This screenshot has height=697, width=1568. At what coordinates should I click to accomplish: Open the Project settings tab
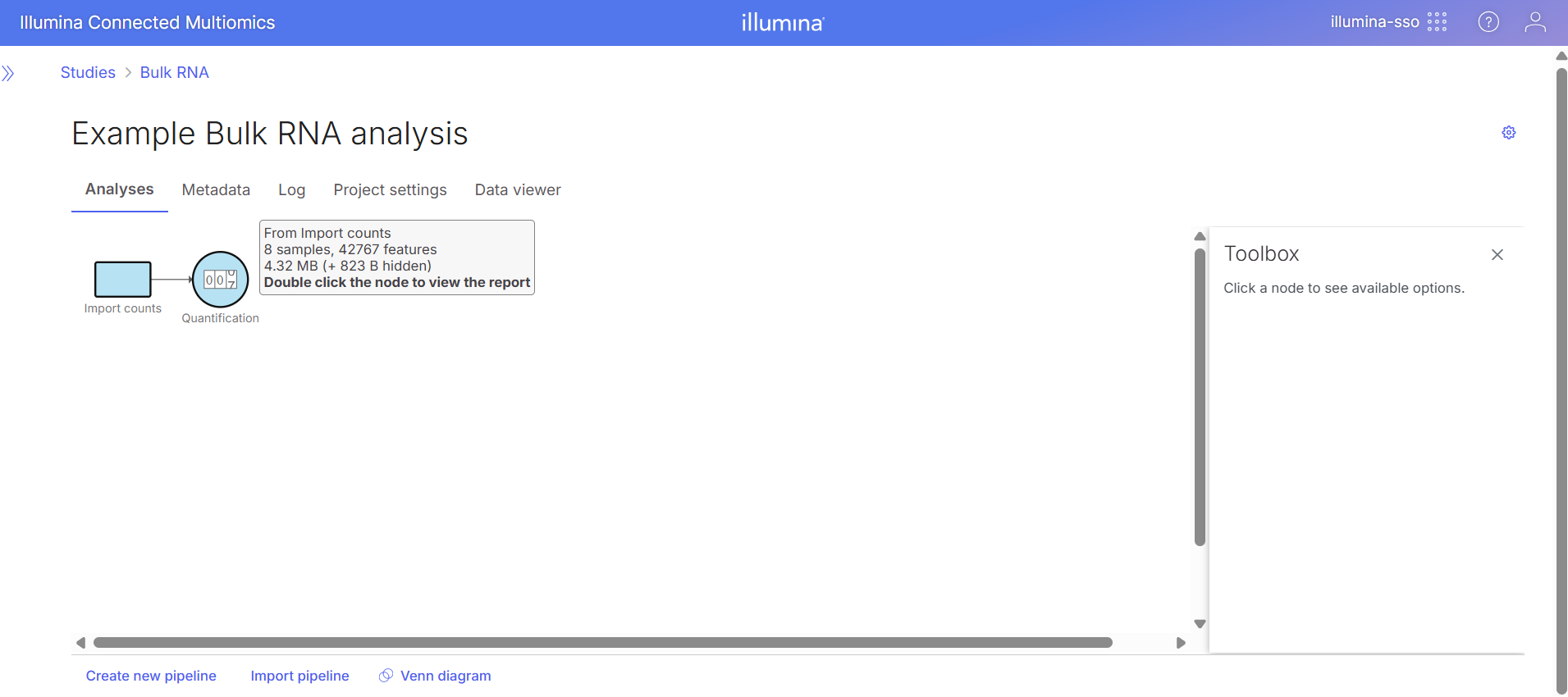[x=390, y=190]
